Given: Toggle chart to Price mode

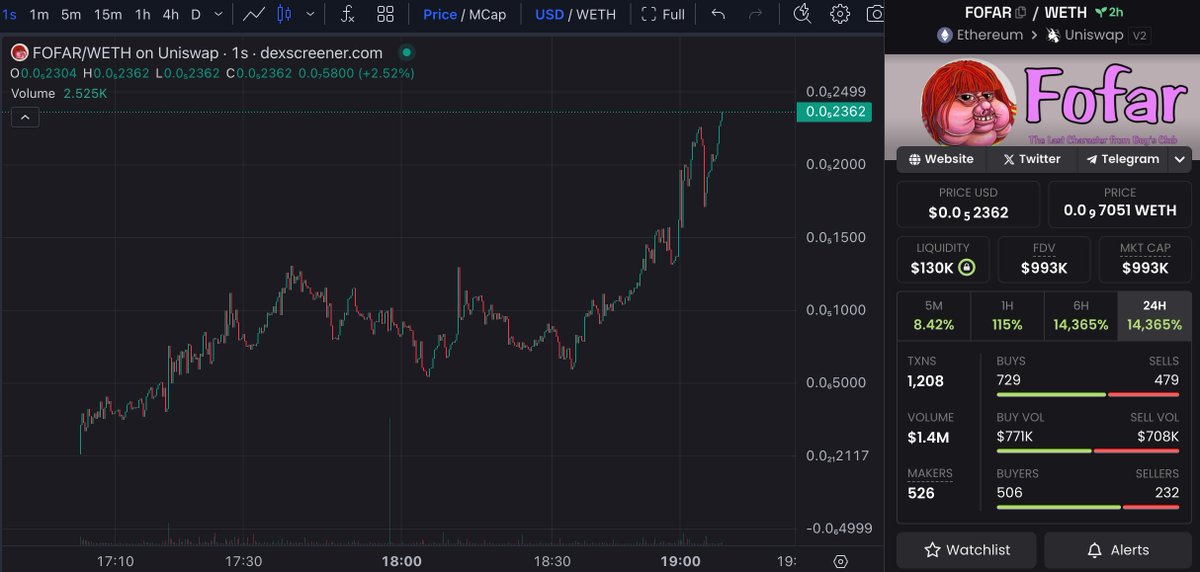Looking at the screenshot, I should (x=439, y=14).
